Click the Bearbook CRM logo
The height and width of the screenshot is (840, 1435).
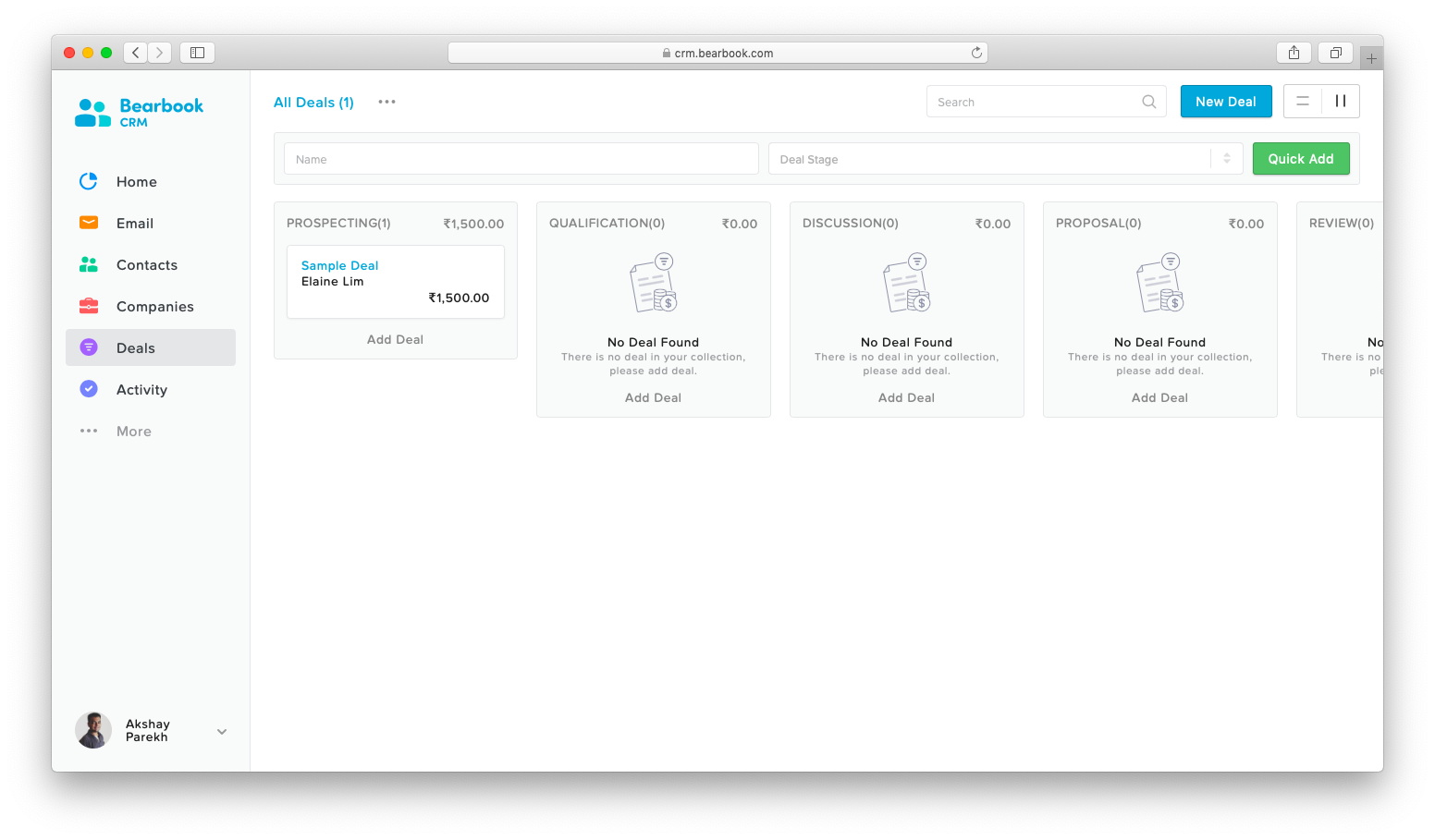point(139,113)
